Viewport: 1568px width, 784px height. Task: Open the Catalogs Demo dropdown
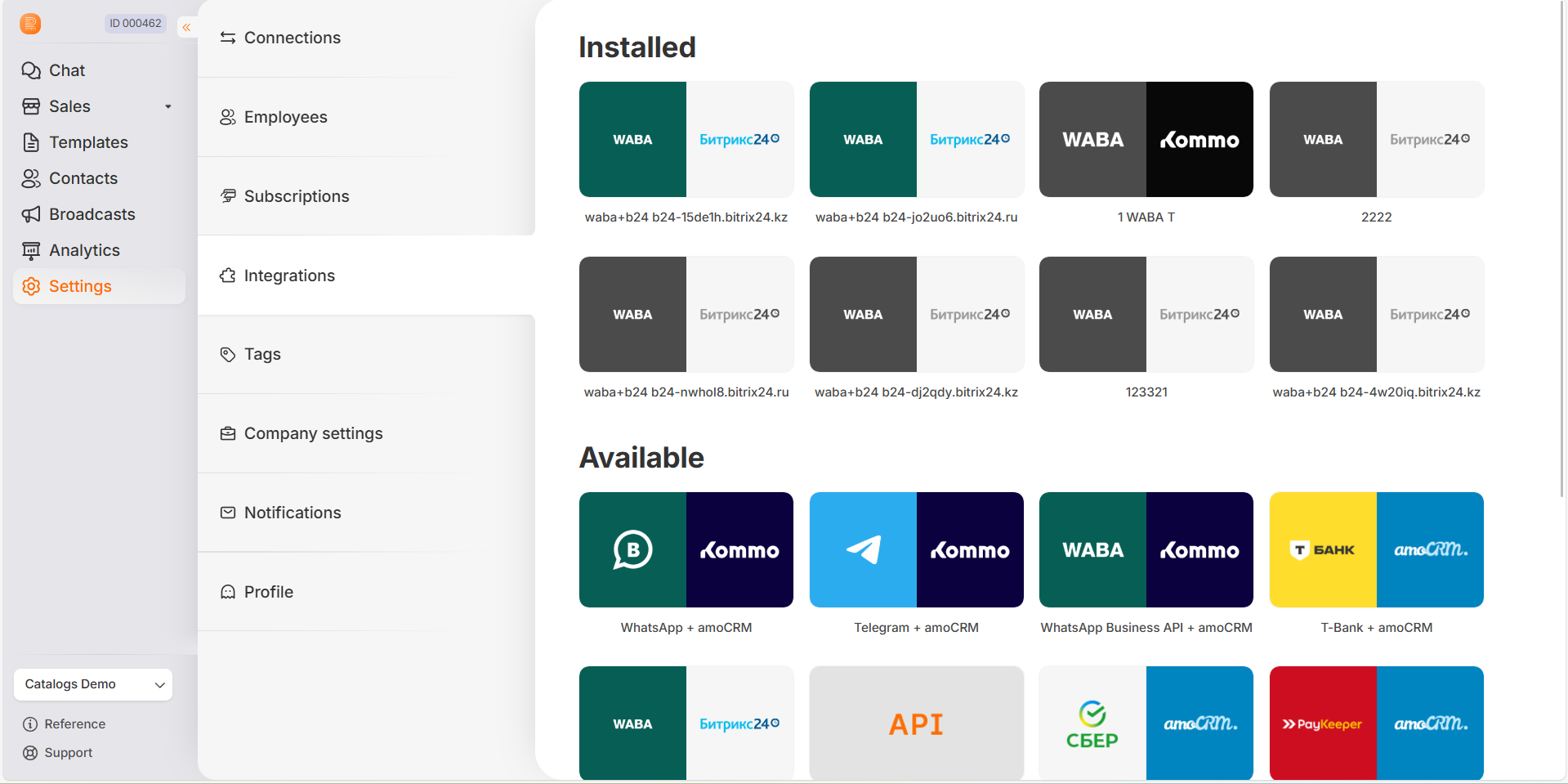tap(93, 684)
